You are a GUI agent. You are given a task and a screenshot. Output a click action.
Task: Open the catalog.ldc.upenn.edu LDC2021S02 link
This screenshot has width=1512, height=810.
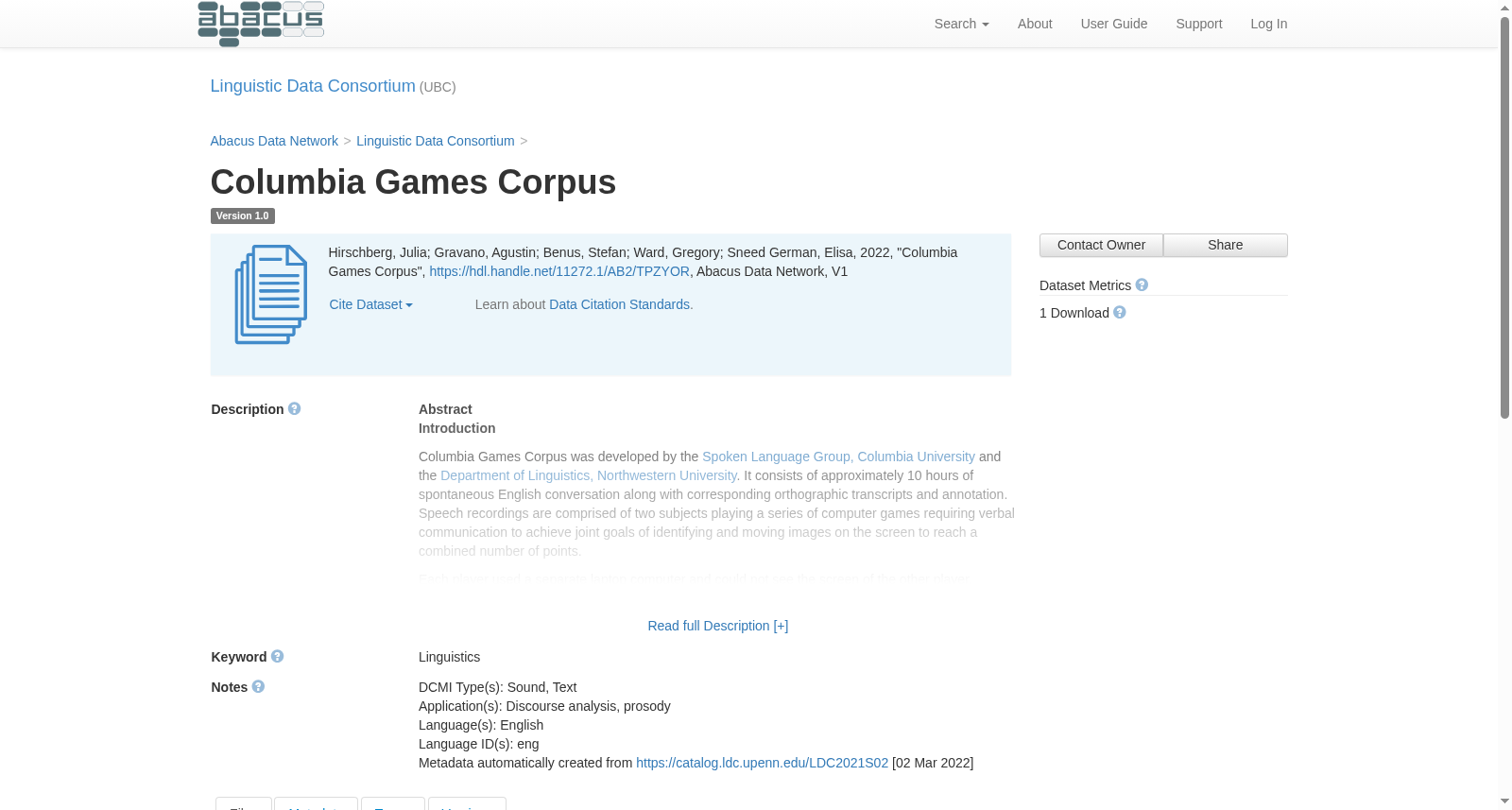762,763
